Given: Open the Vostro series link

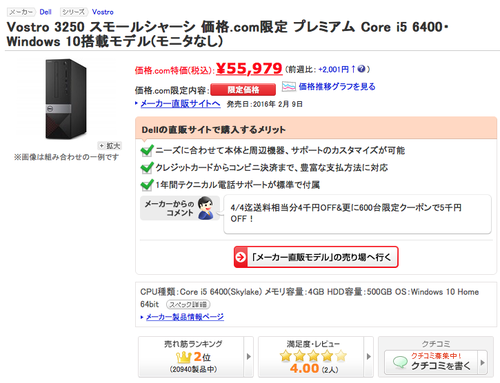Looking at the screenshot, I should point(103,12).
